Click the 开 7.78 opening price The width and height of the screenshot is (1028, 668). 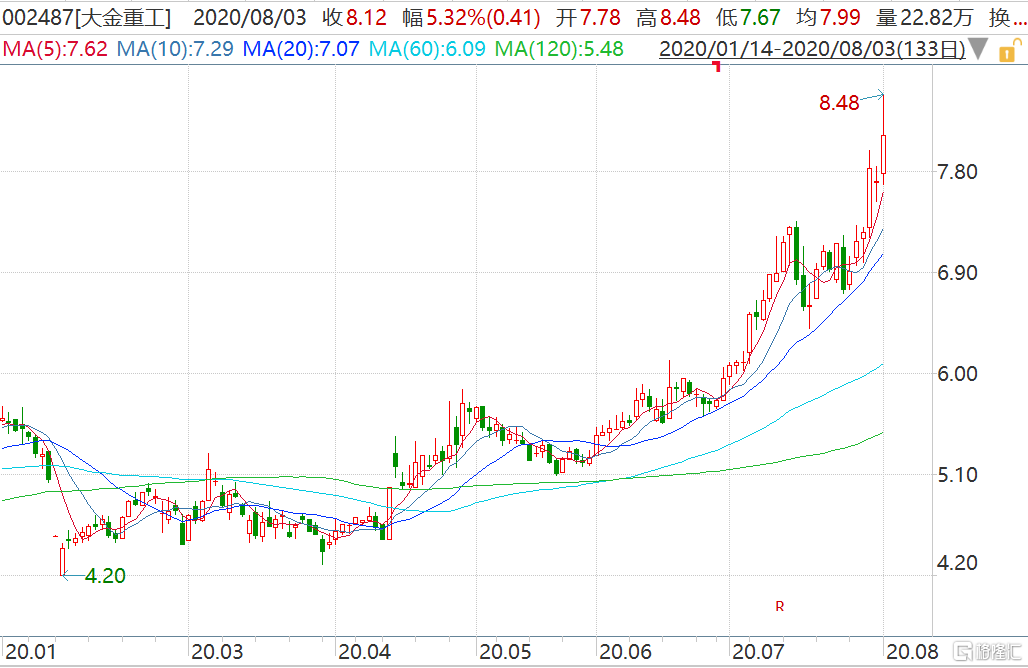pos(588,18)
